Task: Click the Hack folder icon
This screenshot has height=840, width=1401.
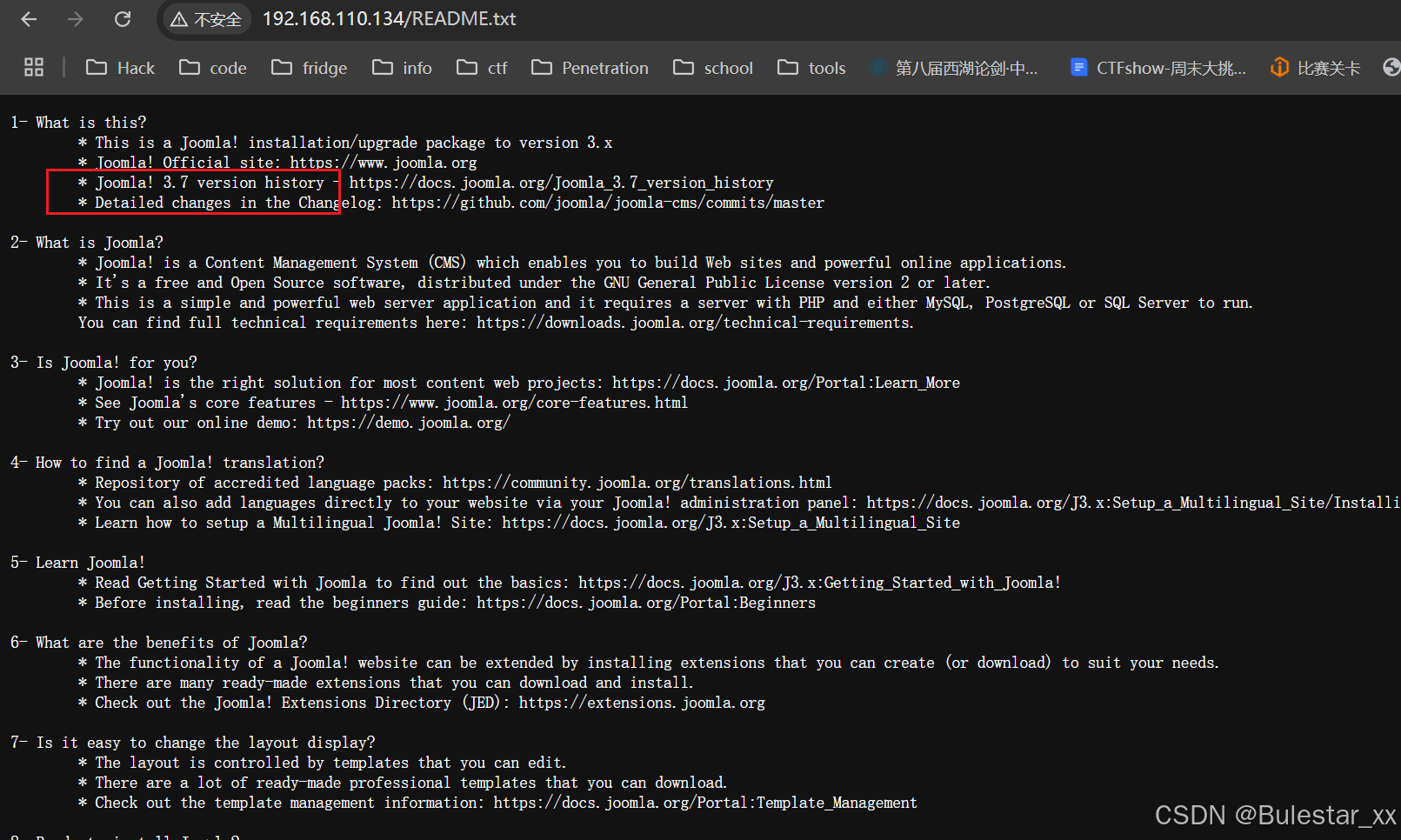Action: [97, 67]
